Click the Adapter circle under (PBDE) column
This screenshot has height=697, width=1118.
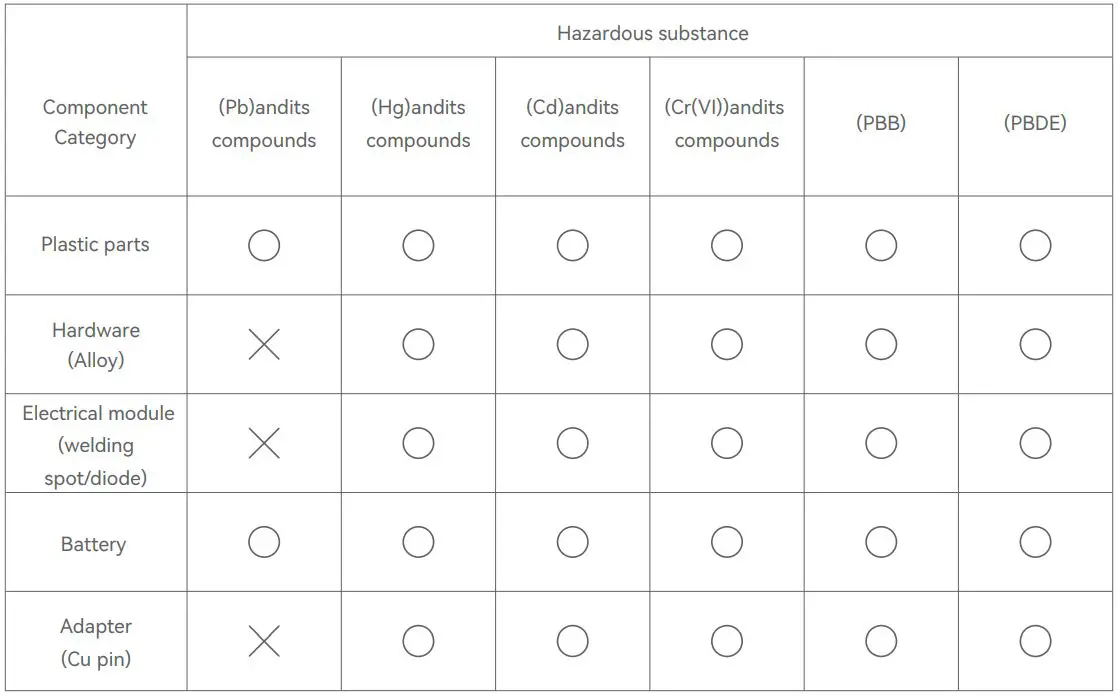[x=1035, y=641]
